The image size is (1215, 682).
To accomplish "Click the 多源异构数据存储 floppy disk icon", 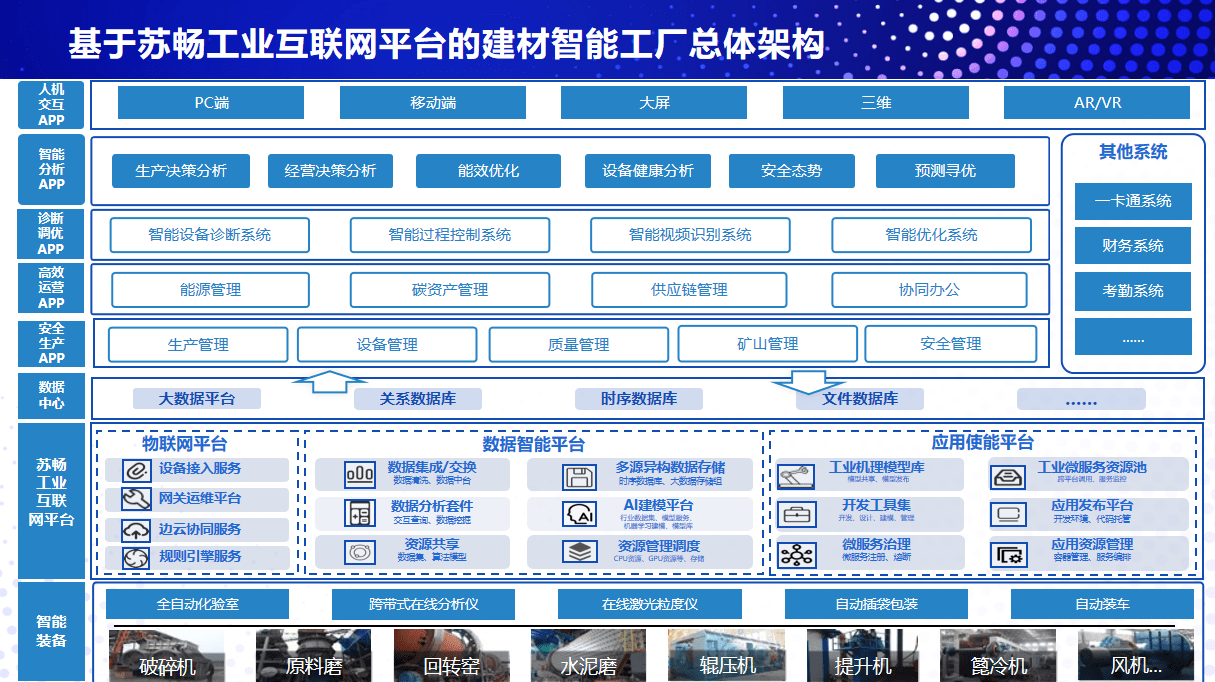I will [578, 476].
